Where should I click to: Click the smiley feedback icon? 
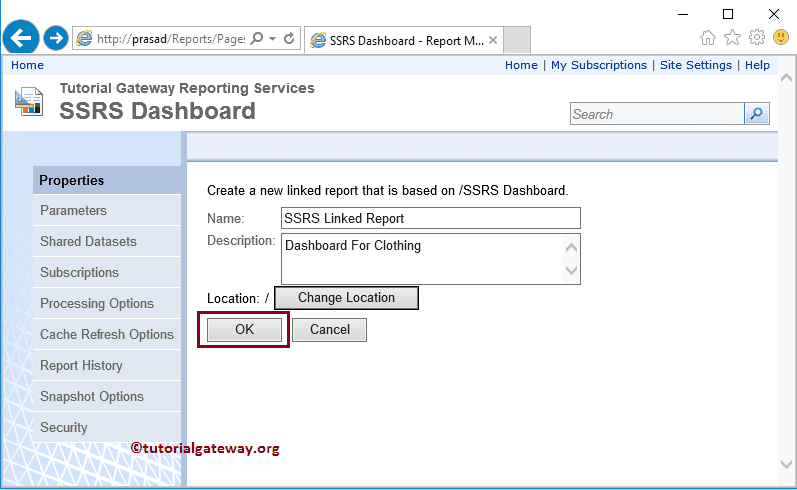coord(781,37)
